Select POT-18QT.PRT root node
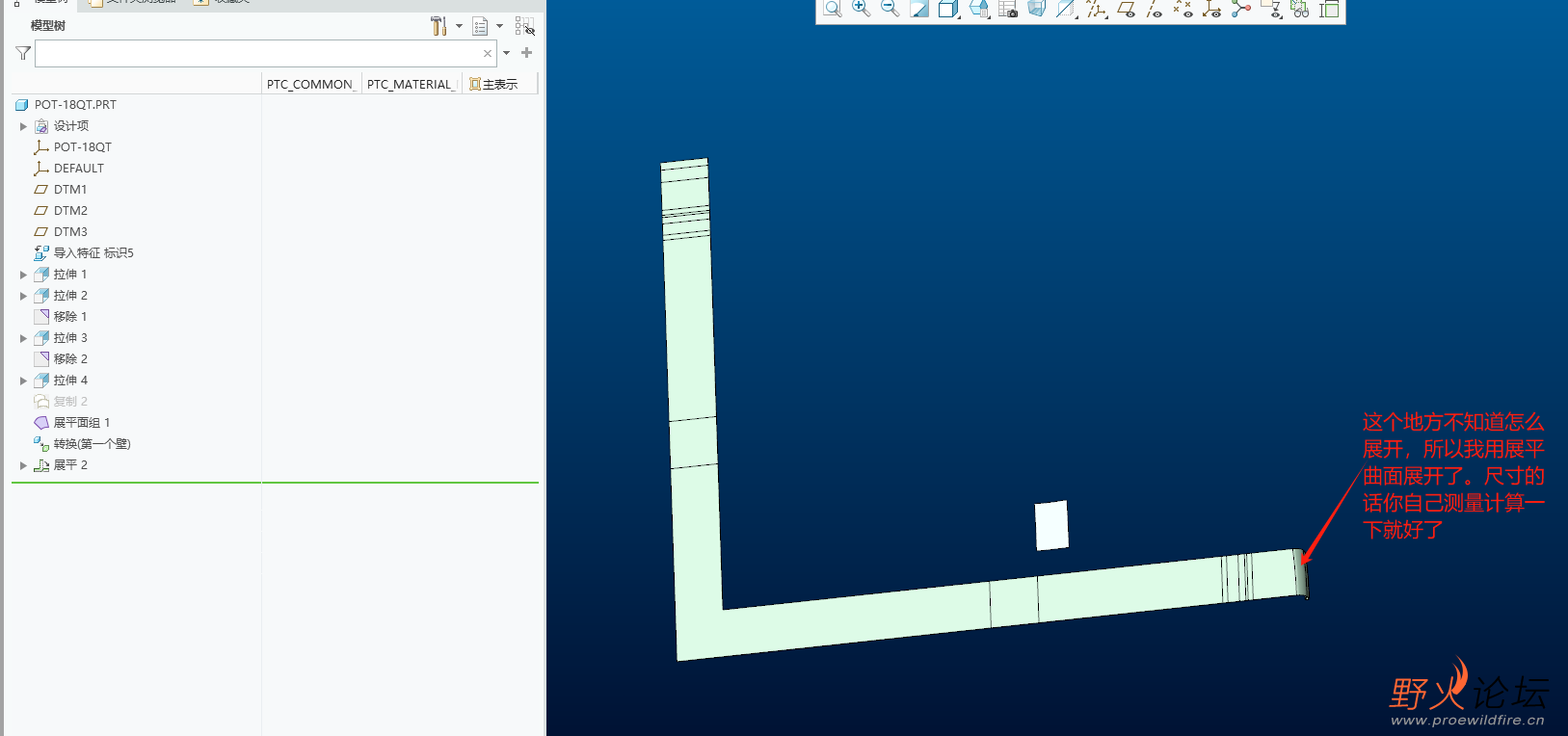 coord(75,105)
